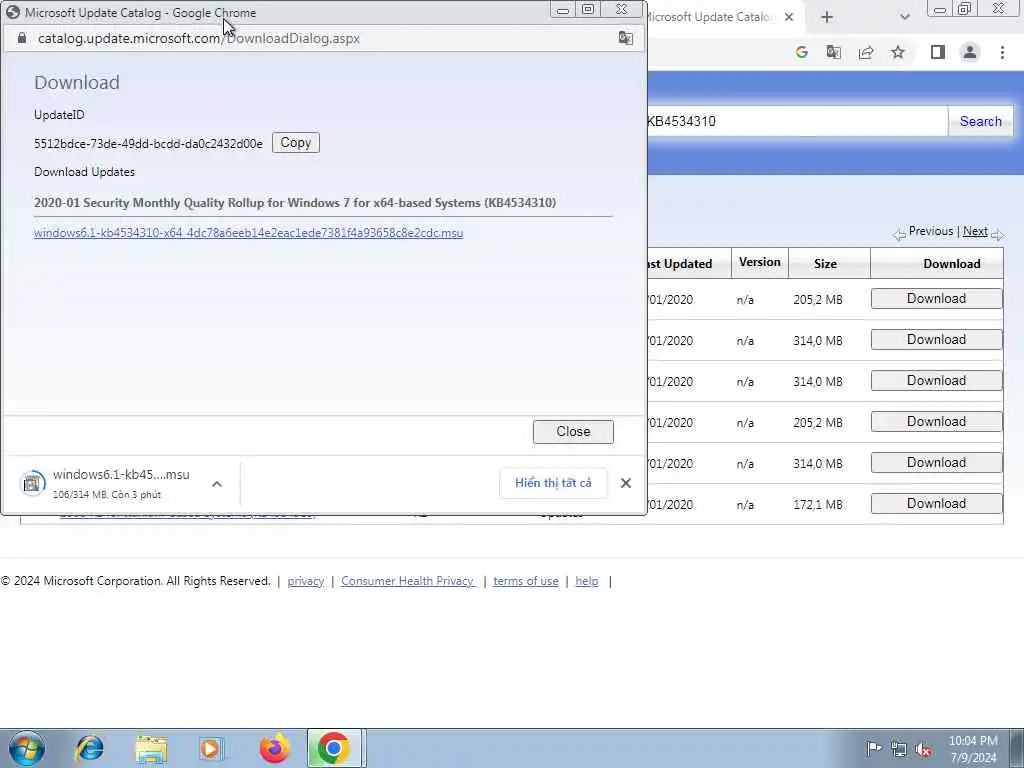Viewport: 1024px width, 768px height.
Task: Click the second 314,0 MB Download button
Action: click(936, 381)
